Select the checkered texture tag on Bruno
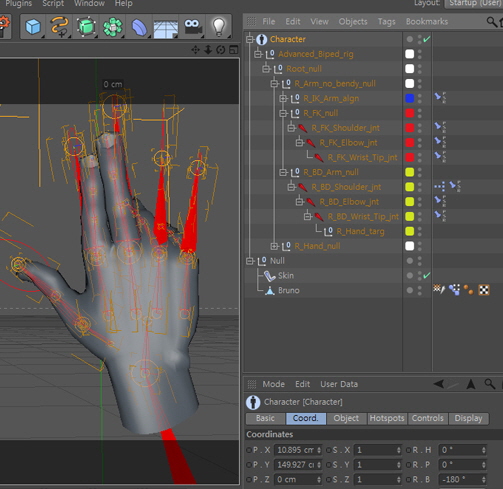503x489 pixels. pyautogui.click(x=484, y=290)
